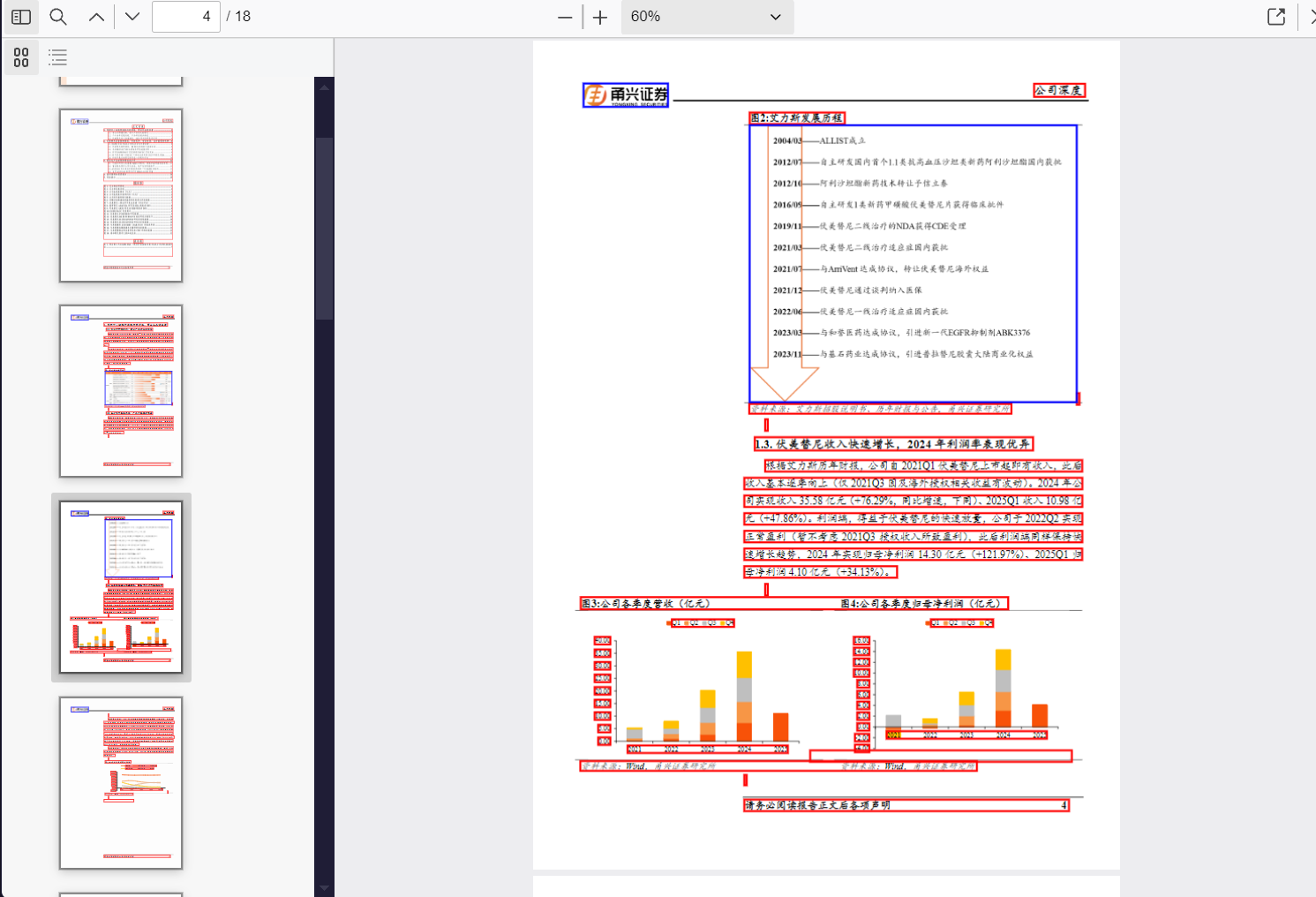
Task: Click the open-in-new-window icon
Action: click(x=1276, y=17)
